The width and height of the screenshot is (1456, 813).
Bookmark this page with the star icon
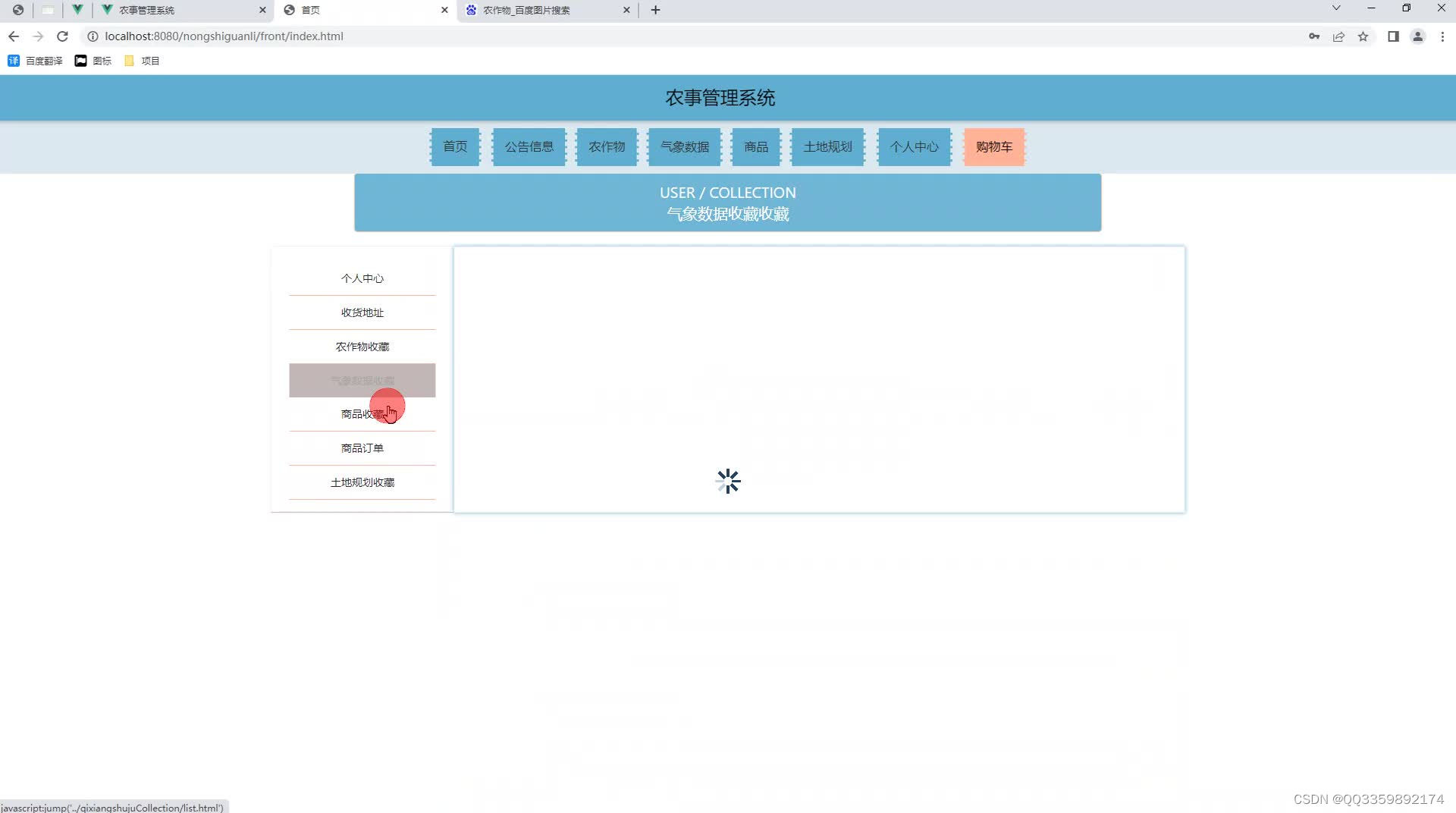click(1363, 36)
